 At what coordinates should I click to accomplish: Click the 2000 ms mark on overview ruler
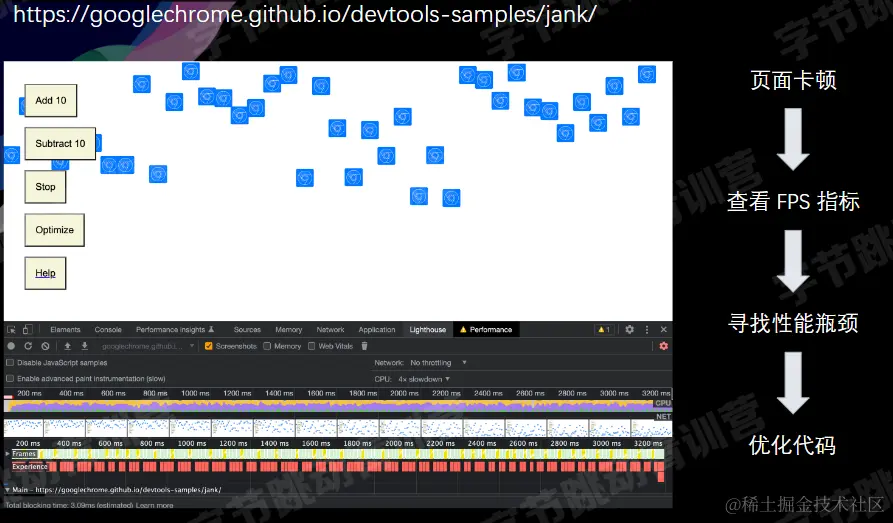(x=404, y=393)
